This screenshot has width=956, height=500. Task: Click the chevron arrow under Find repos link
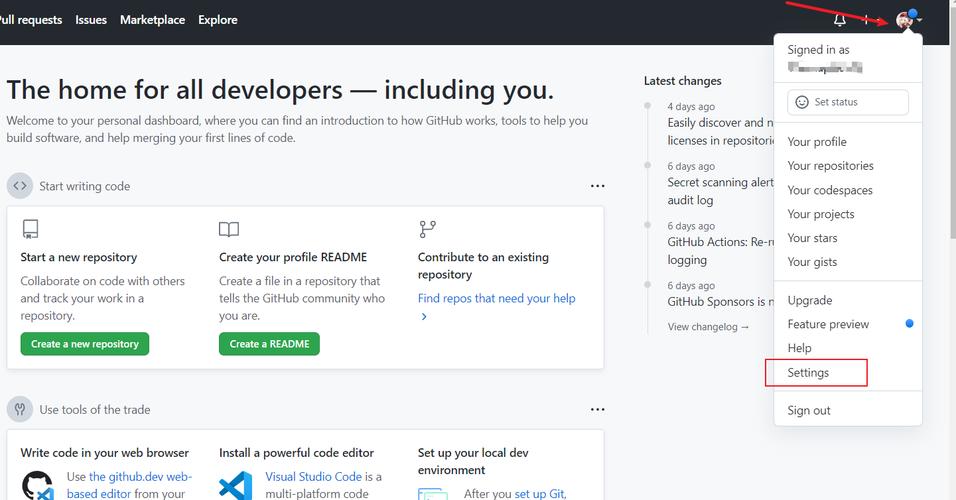(424, 316)
